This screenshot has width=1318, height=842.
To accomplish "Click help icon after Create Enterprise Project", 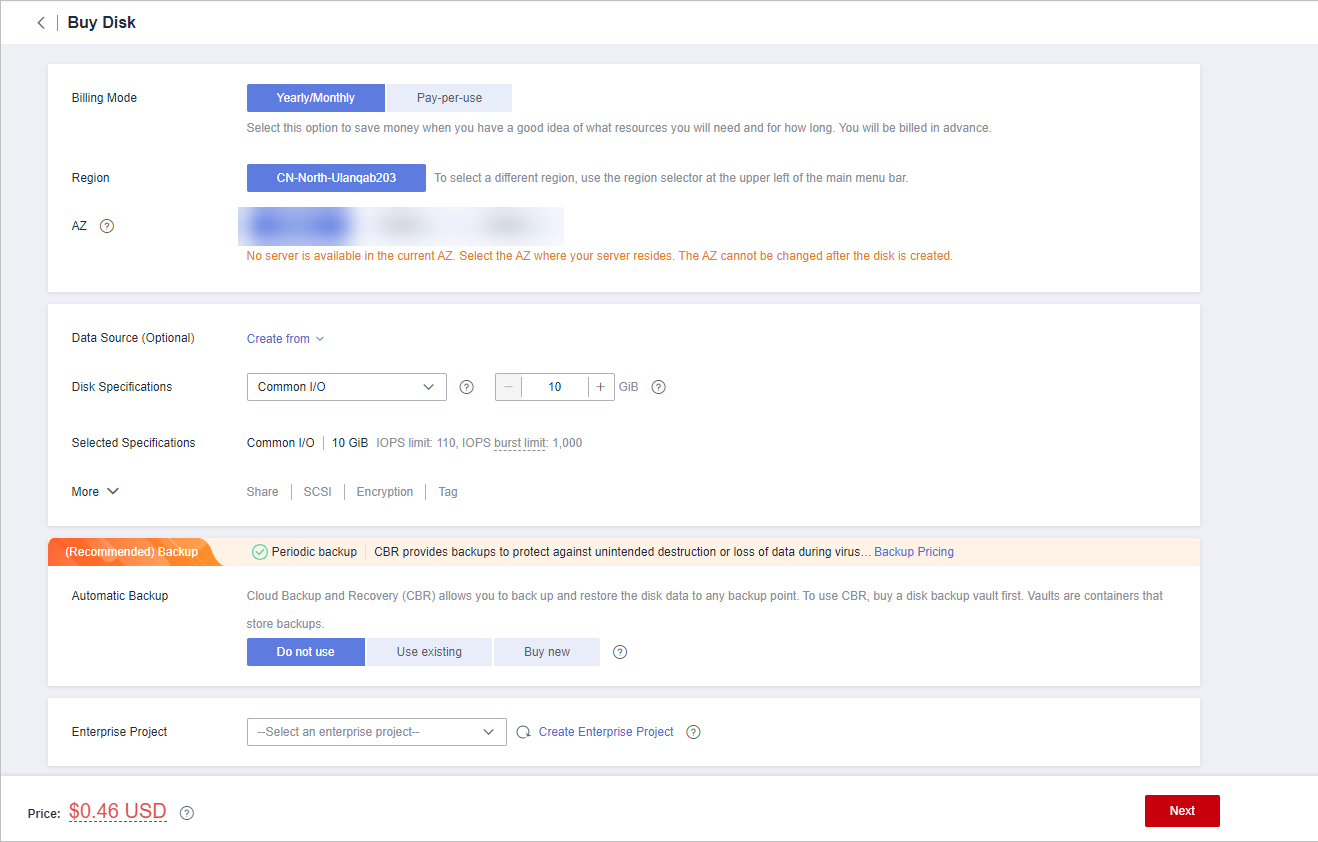I will (693, 732).
